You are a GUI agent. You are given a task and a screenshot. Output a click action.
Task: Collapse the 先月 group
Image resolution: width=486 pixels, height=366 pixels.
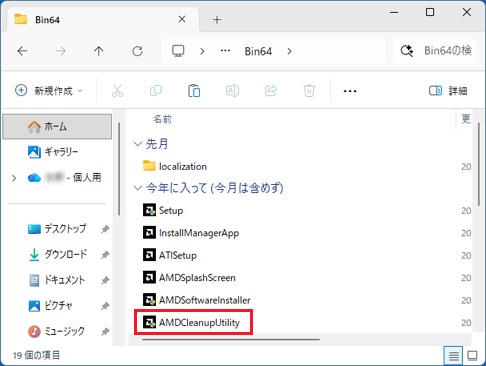(138, 144)
